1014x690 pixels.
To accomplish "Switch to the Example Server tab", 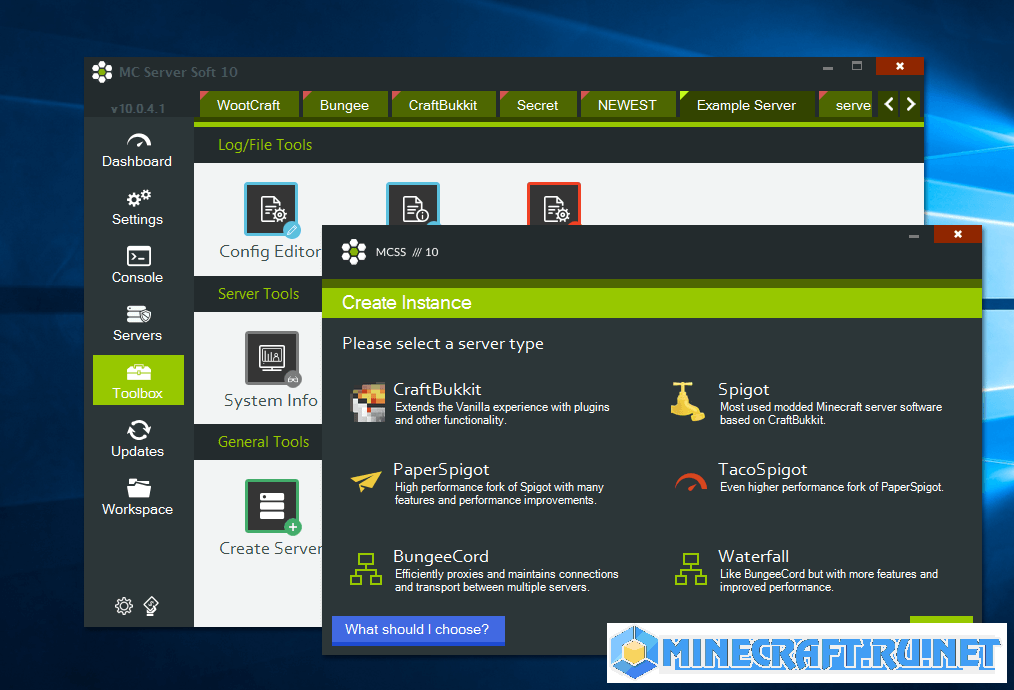I will pos(747,105).
